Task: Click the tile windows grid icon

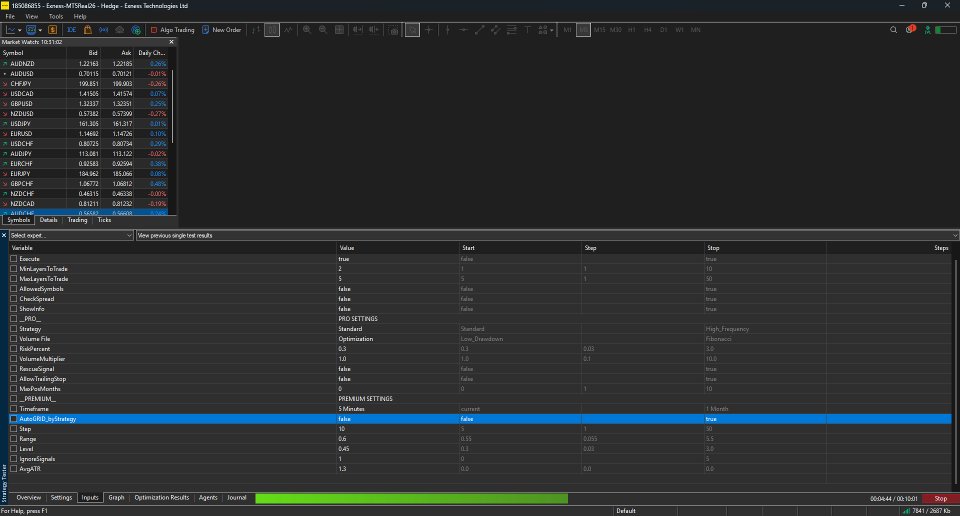Action: point(339,29)
